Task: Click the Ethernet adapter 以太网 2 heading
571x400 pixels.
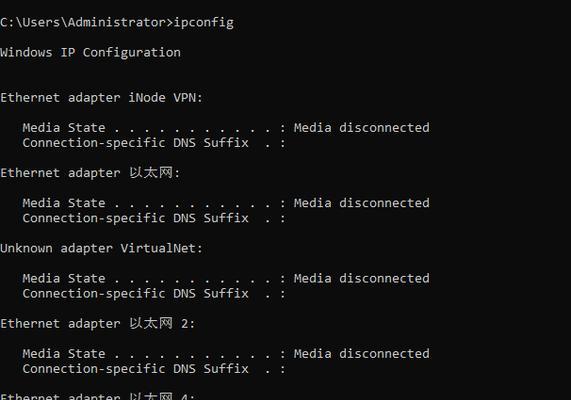Action: click(x=98, y=323)
